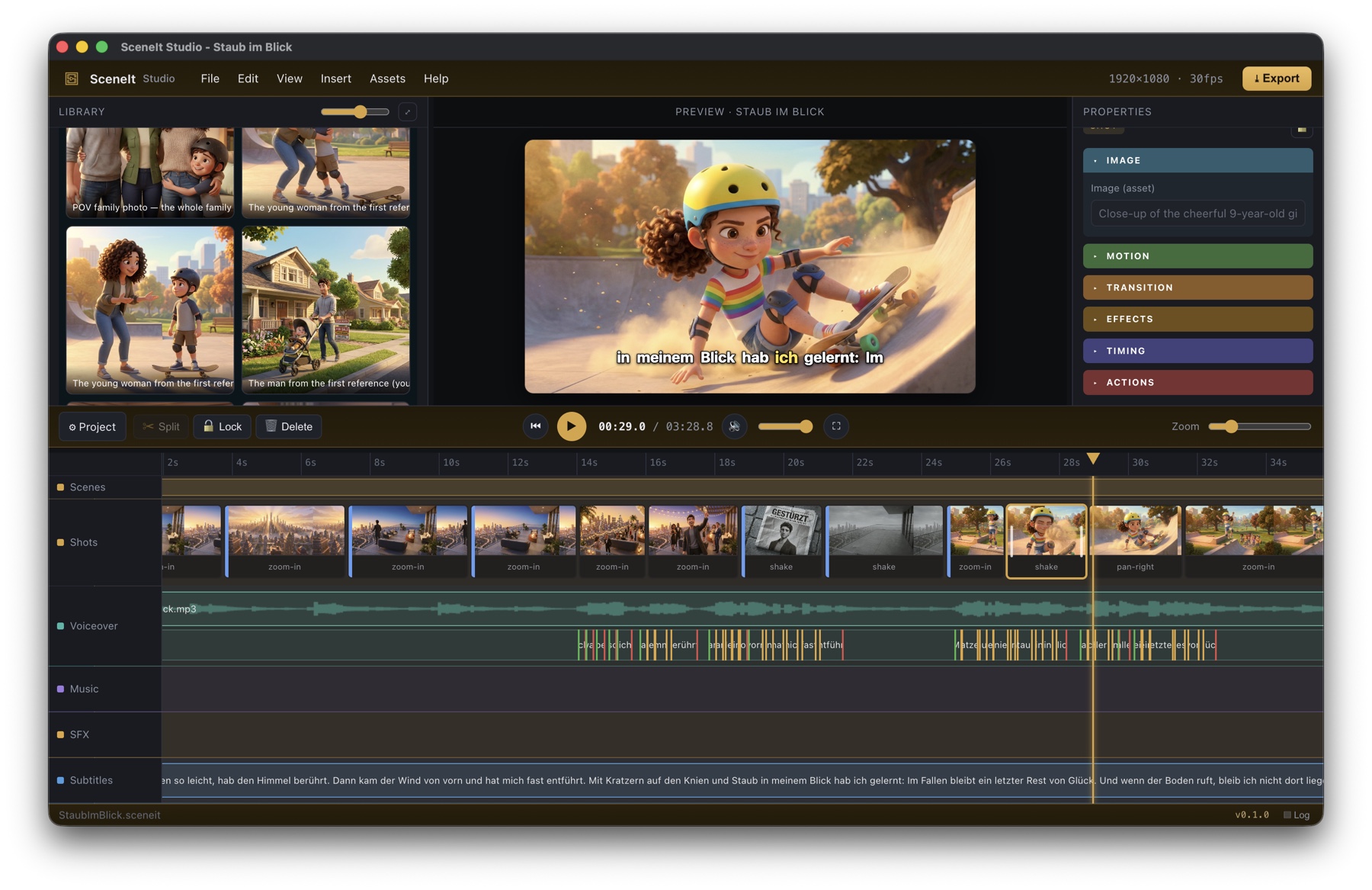
Task: Expand the MOTION properties section
Action: coord(1197,256)
